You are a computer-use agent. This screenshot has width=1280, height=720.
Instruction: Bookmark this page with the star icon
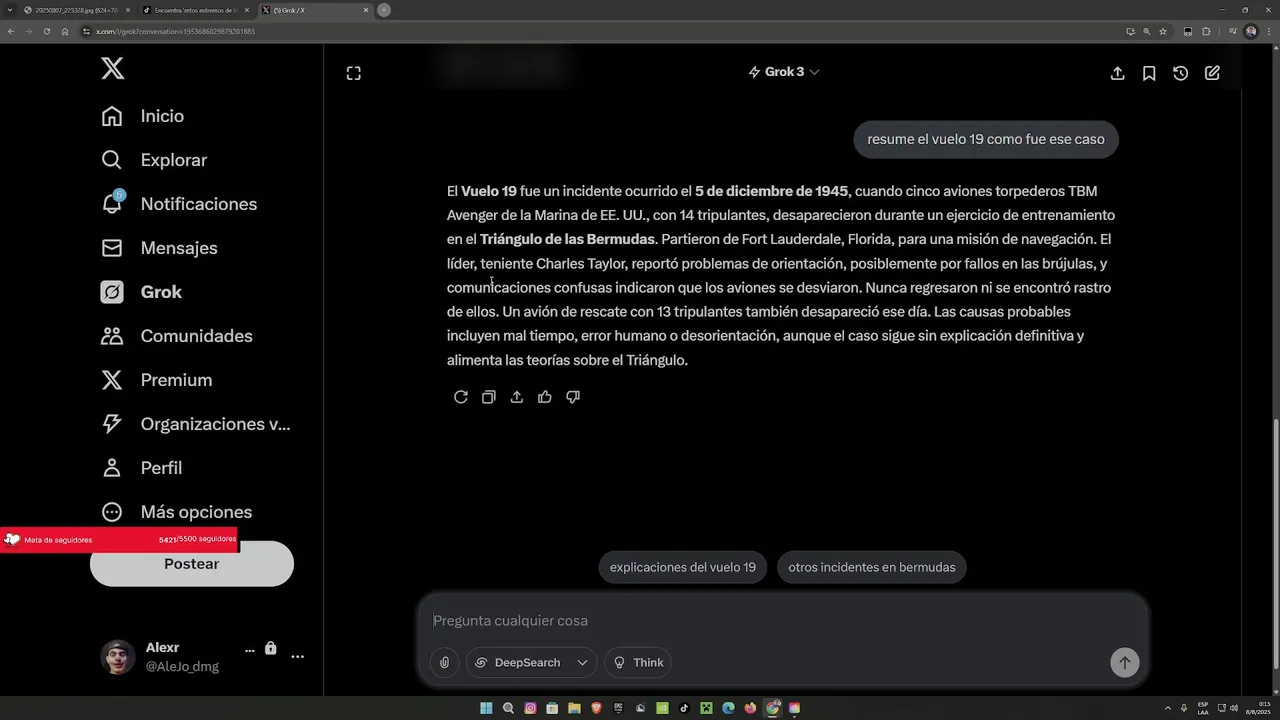click(x=1163, y=31)
